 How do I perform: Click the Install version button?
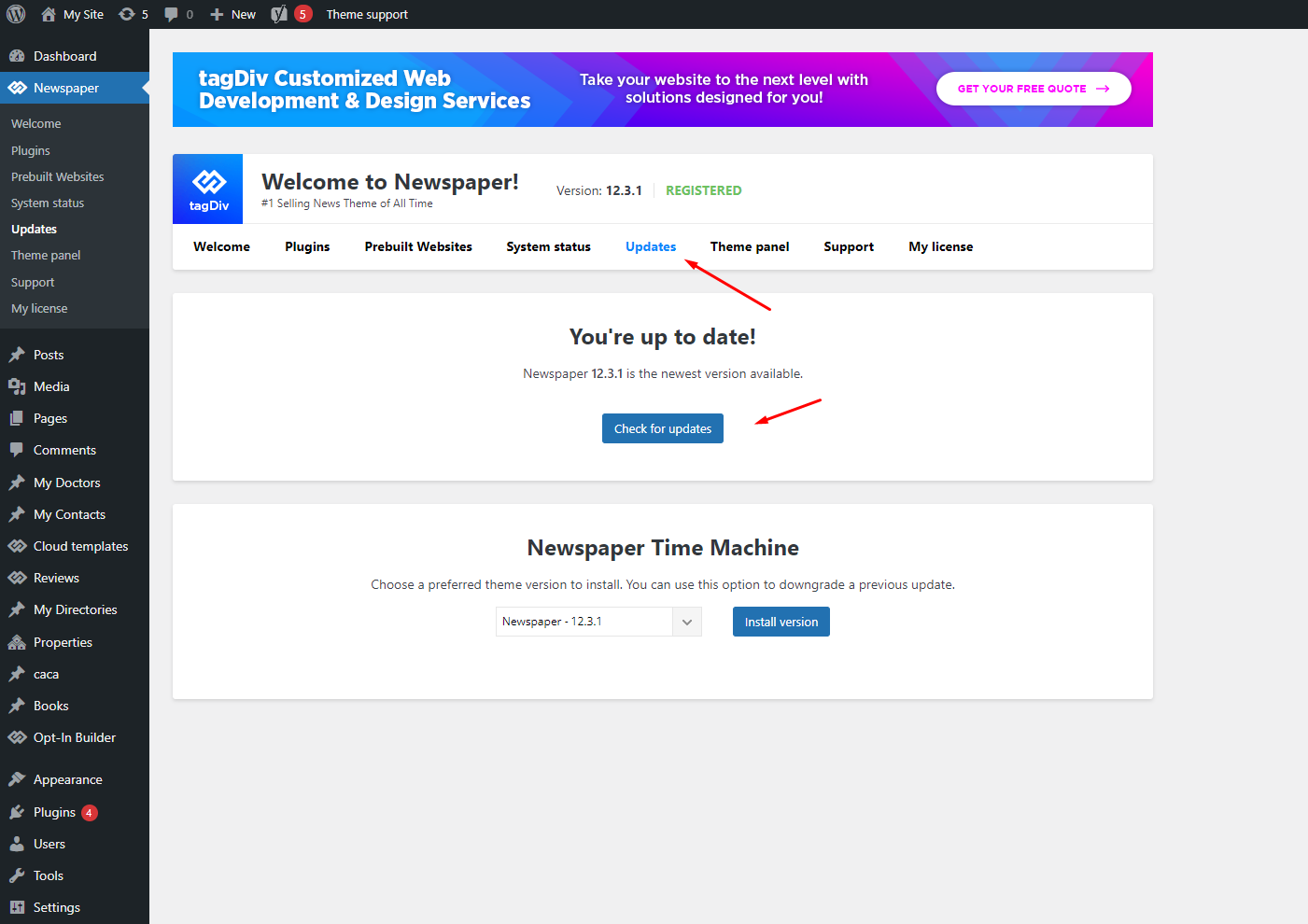[x=781, y=622]
